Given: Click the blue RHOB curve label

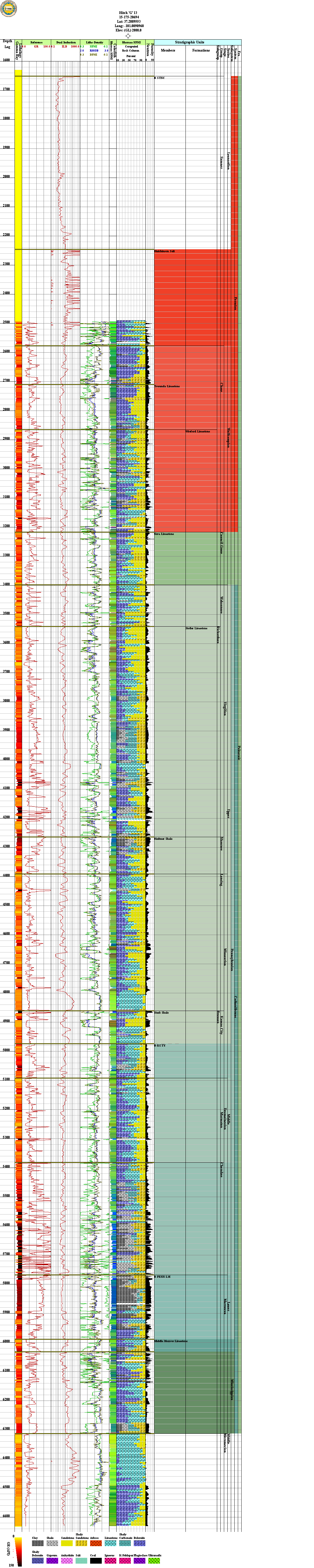Looking at the screenshot, I should (x=94, y=51).
